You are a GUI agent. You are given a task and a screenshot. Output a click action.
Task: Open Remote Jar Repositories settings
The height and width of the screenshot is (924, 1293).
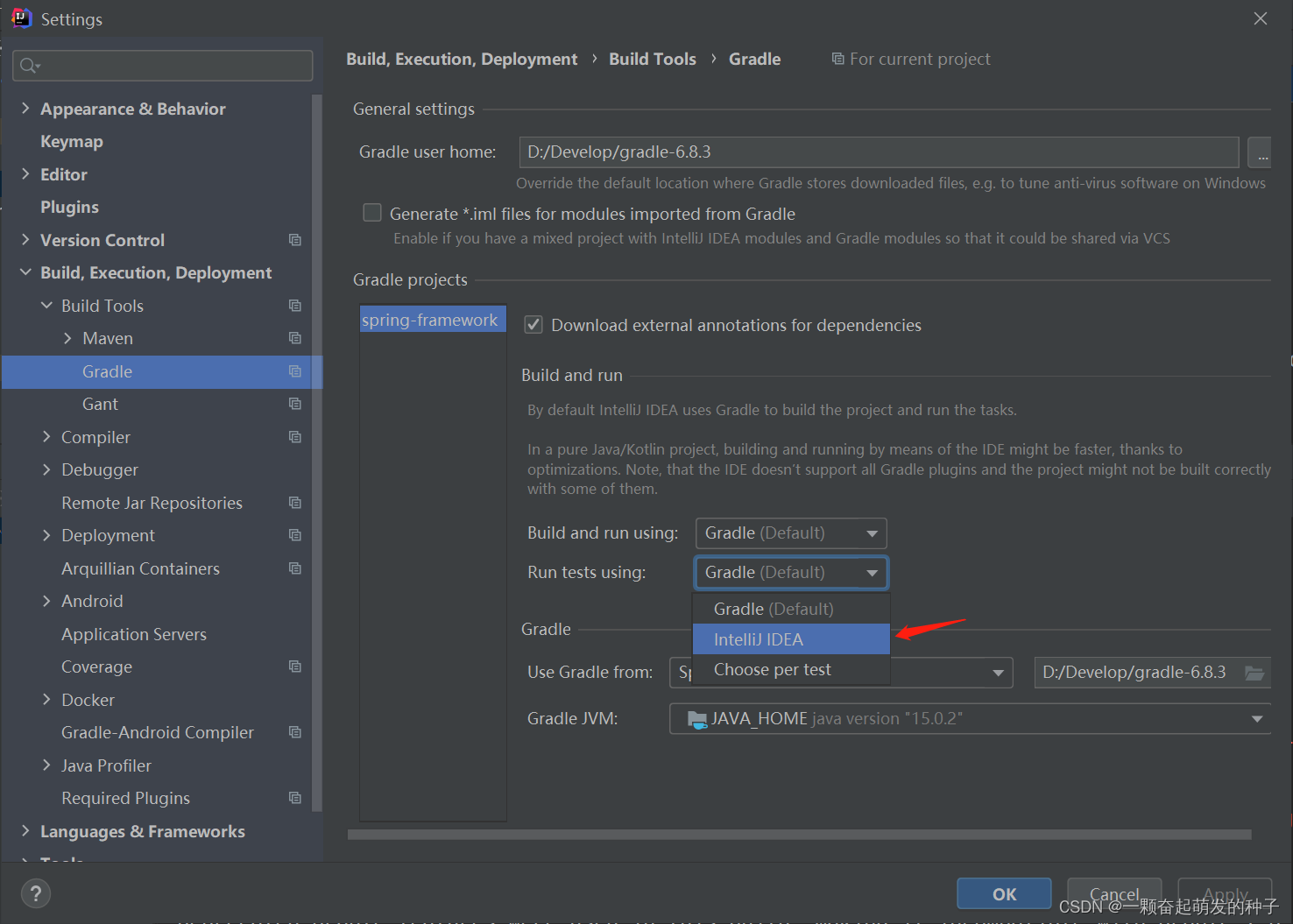pyautogui.click(x=152, y=503)
